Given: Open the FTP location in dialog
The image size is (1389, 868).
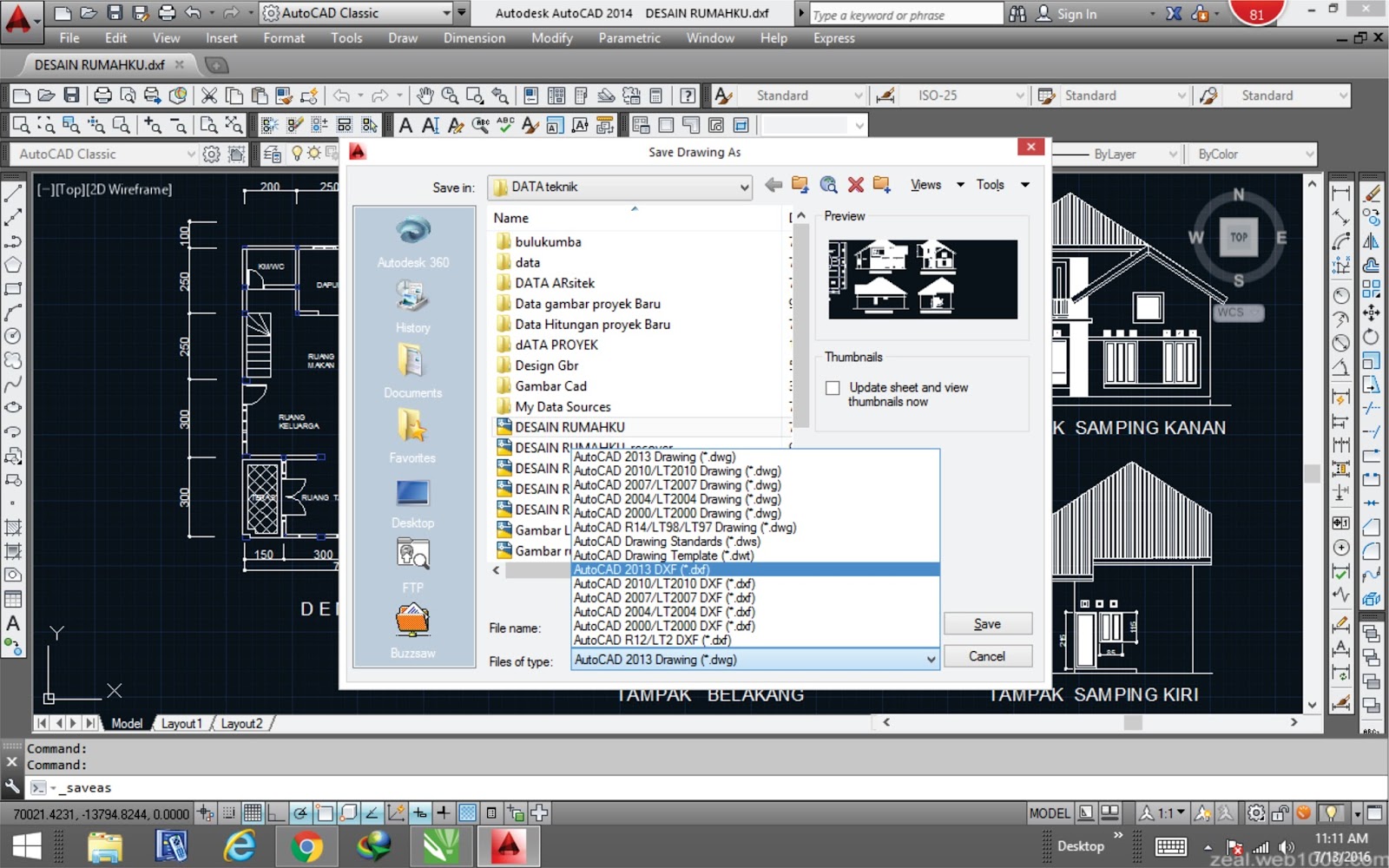Looking at the screenshot, I should pos(413,565).
